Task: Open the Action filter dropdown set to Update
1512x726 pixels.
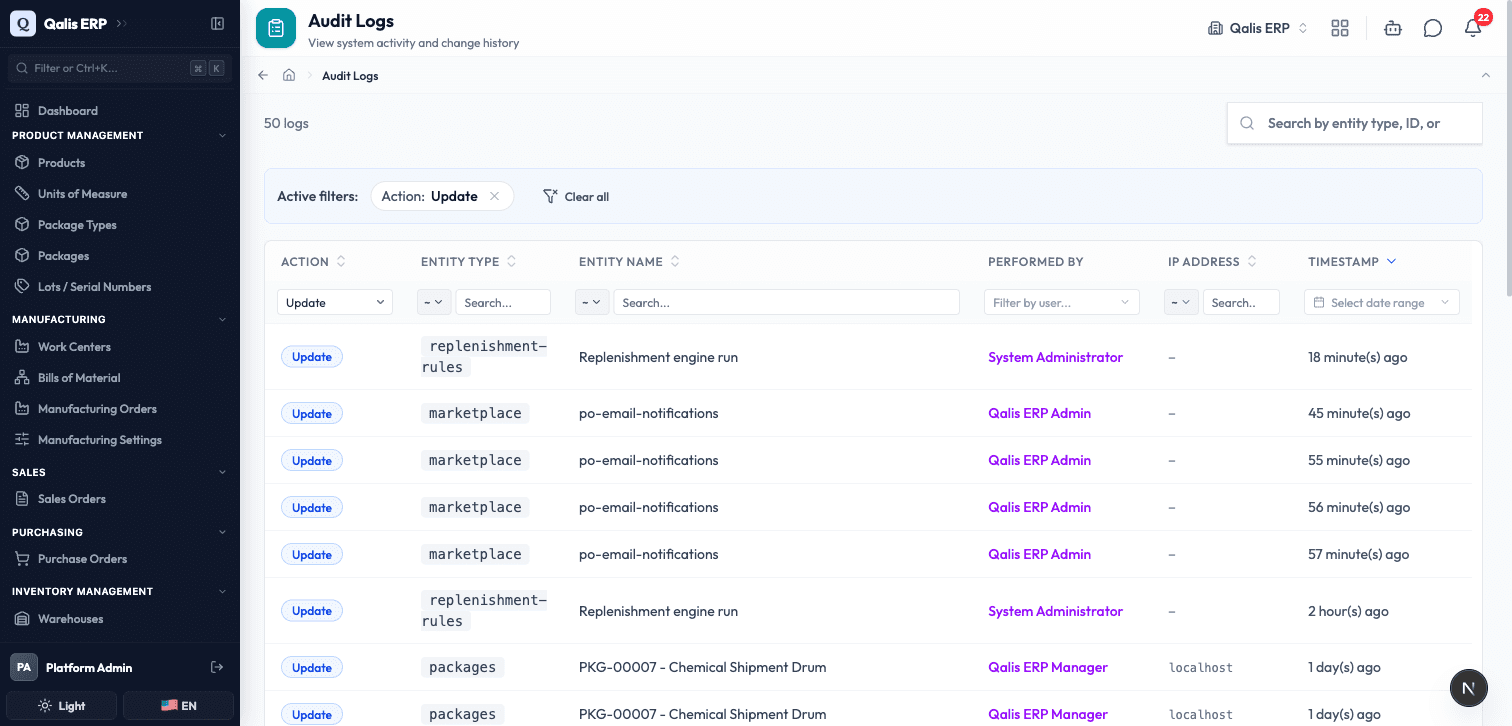Action: [335, 302]
